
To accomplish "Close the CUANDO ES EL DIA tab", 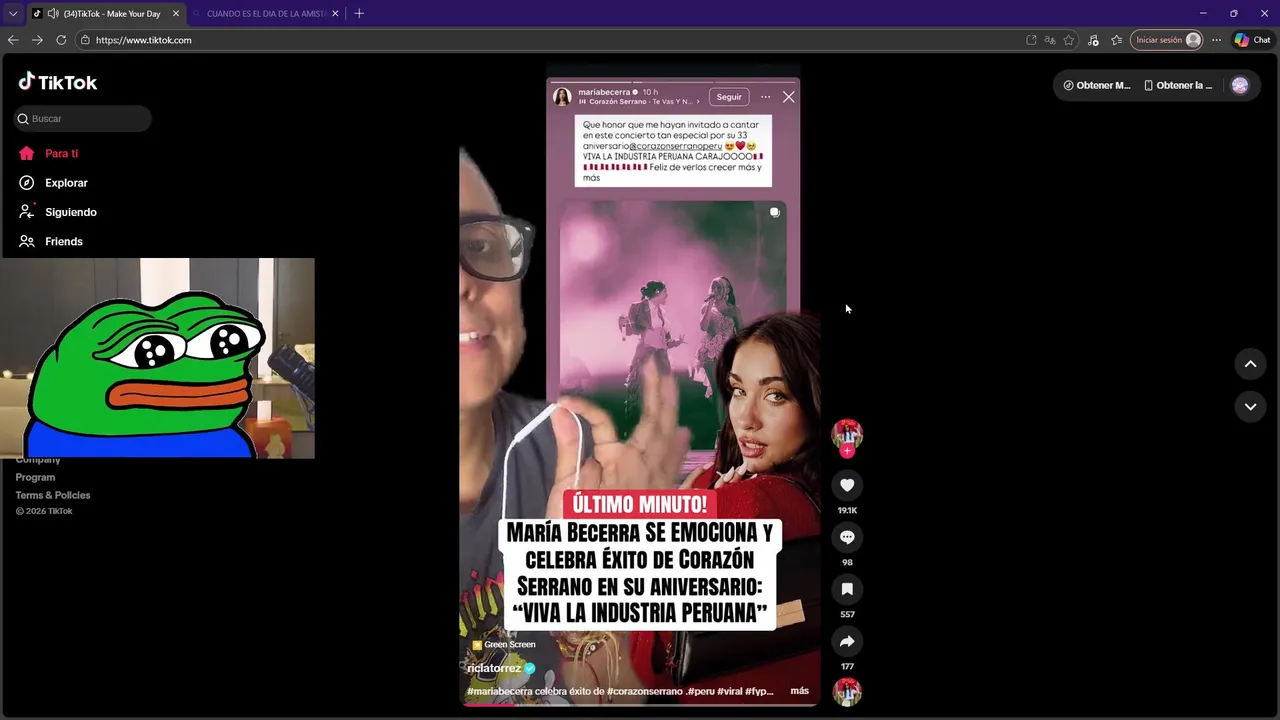I will click(335, 13).
